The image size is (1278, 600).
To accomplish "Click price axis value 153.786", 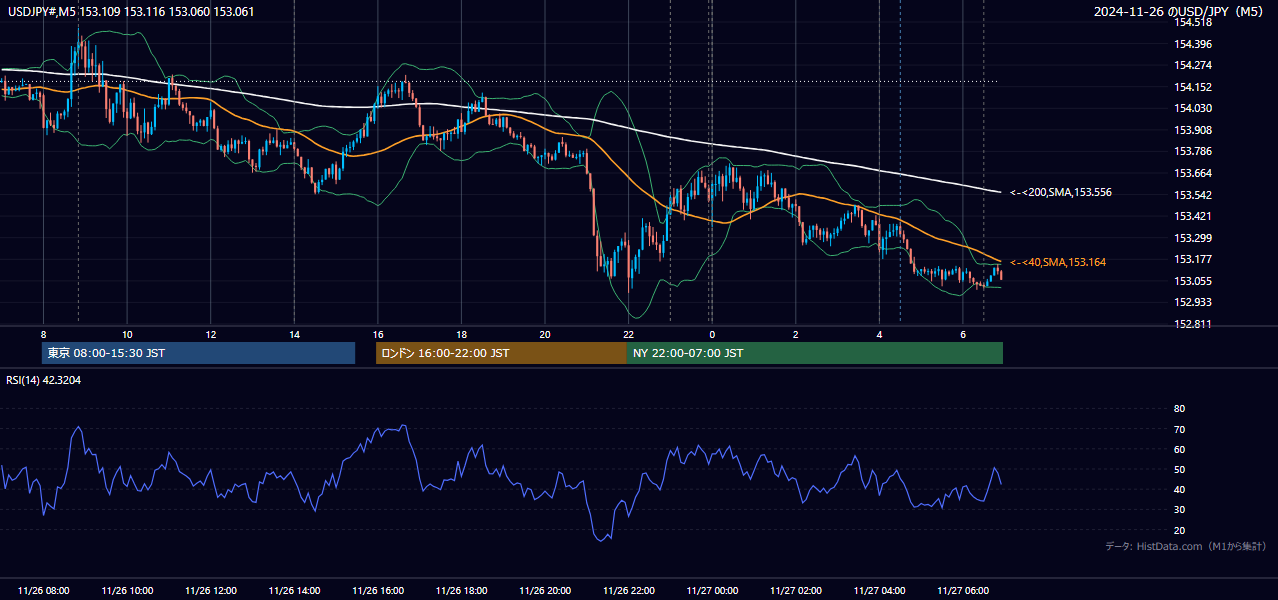I will pyautogui.click(x=1193, y=152).
